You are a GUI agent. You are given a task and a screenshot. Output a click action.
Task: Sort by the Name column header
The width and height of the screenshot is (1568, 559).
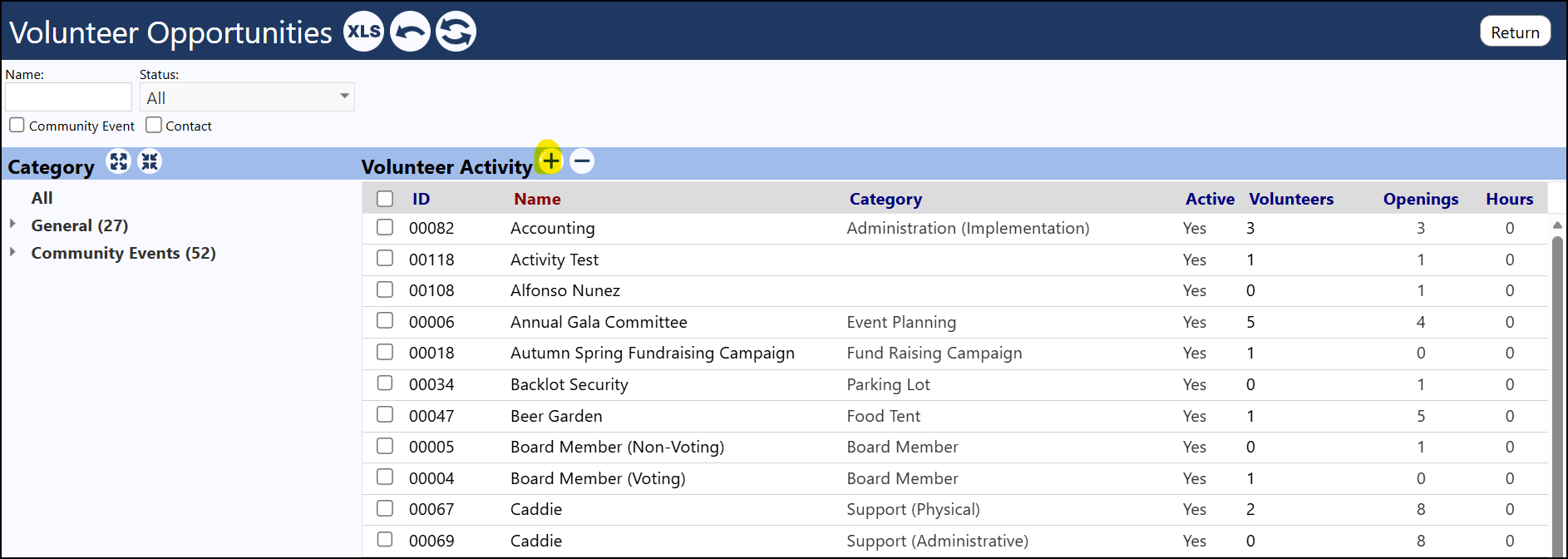(x=537, y=199)
